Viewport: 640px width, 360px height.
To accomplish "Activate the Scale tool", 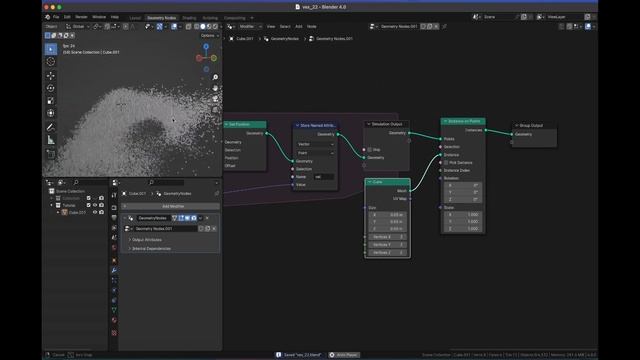I will pyautogui.click(x=51, y=101).
